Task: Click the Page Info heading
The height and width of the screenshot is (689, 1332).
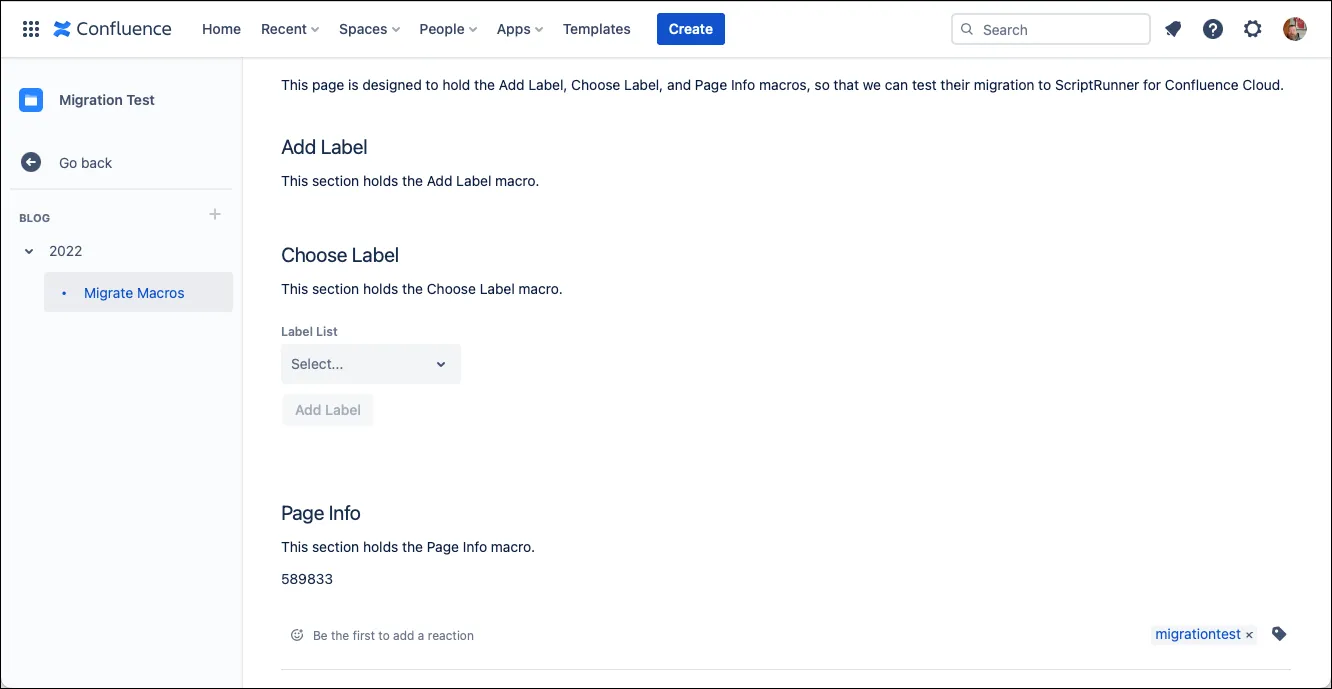Action: [321, 513]
